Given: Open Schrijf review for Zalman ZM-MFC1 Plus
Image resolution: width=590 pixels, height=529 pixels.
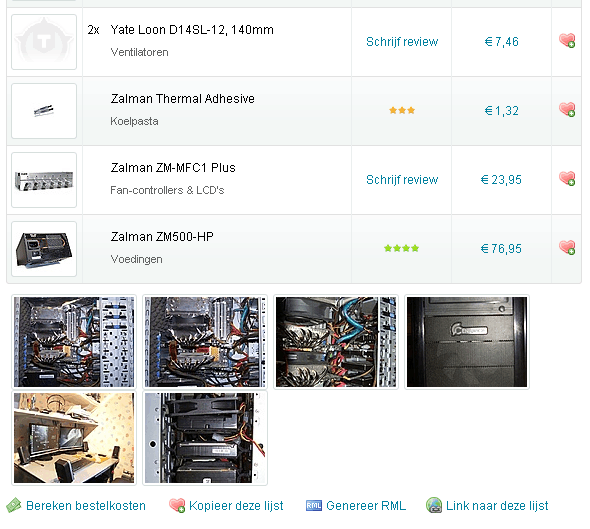Looking at the screenshot, I should click(402, 180).
